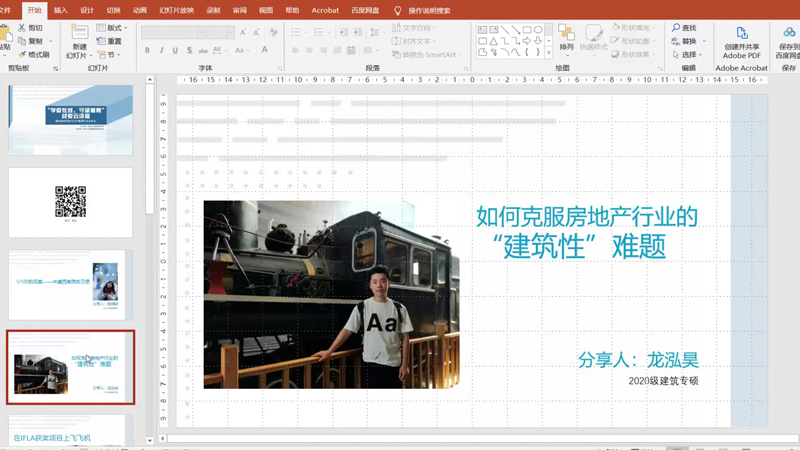This screenshot has width=800, height=450.
Task: Select the rectangle shape
Action: (527, 30)
